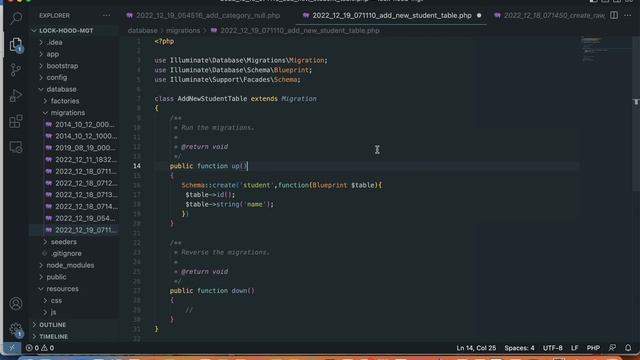Open the Extensions view
Screen dimensions: 640x360
point(16,121)
